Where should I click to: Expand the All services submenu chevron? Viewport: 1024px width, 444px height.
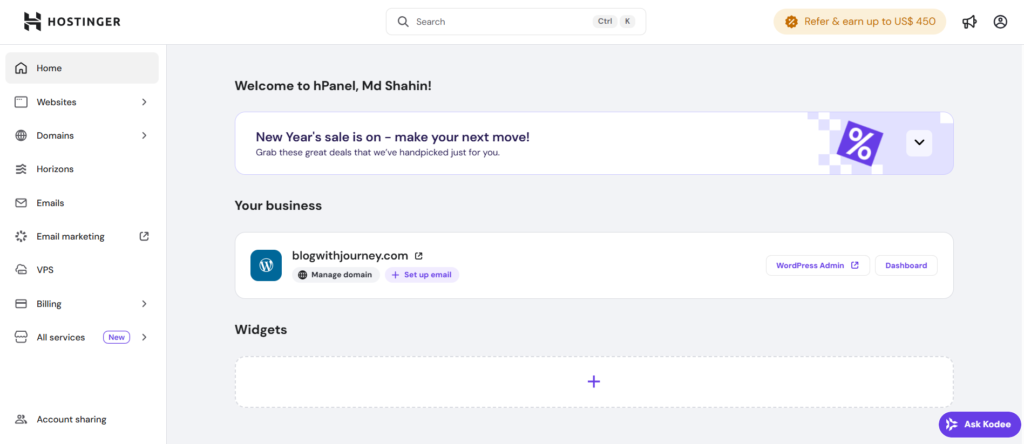tap(144, 338)
